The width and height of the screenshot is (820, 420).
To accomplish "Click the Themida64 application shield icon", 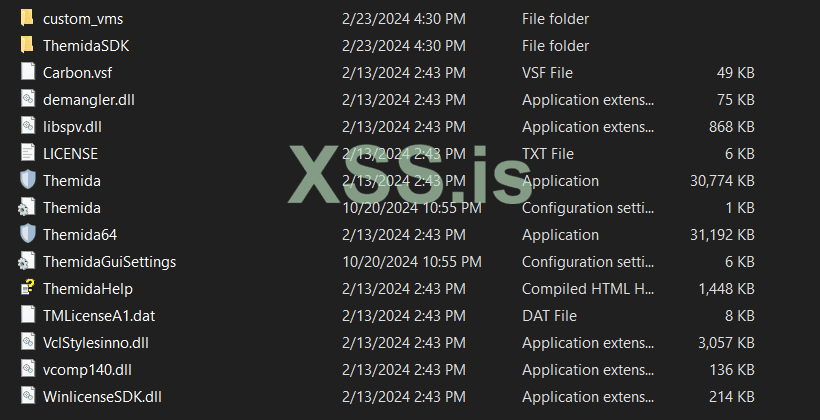I will point(27,235).
